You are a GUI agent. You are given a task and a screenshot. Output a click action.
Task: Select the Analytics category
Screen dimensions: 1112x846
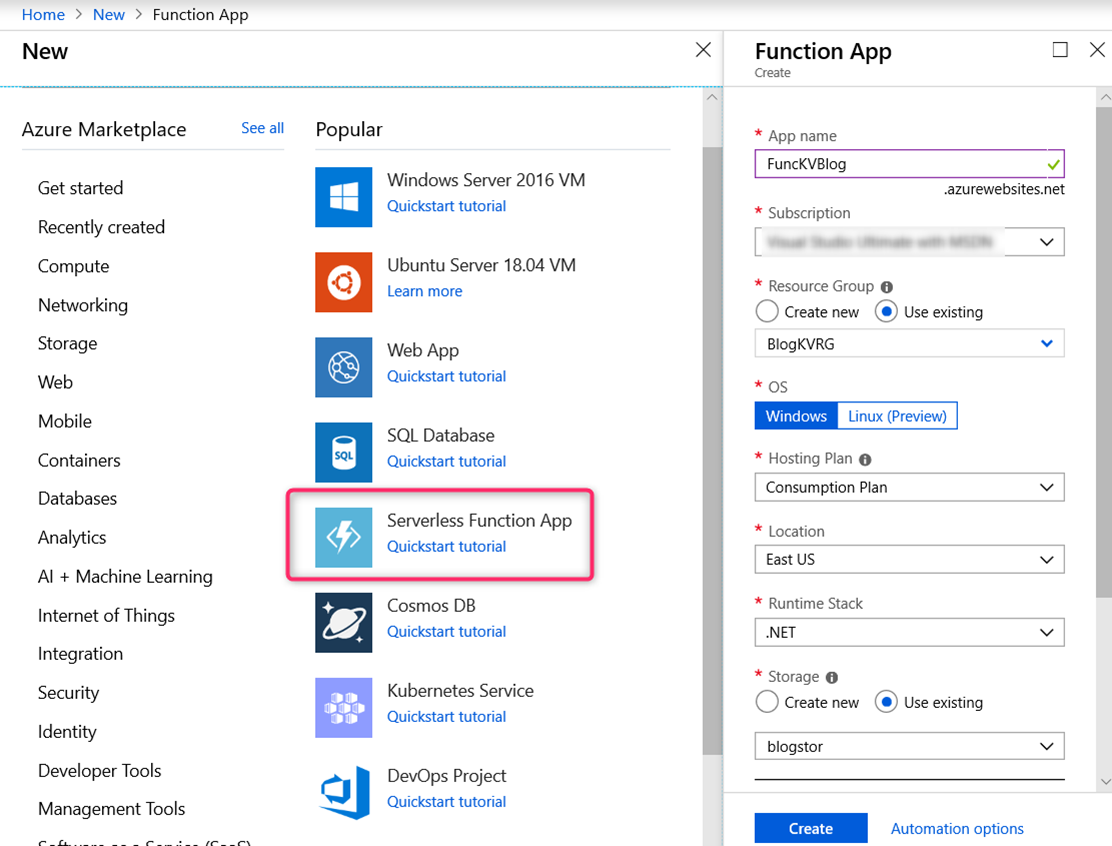(x=72, y=538)
